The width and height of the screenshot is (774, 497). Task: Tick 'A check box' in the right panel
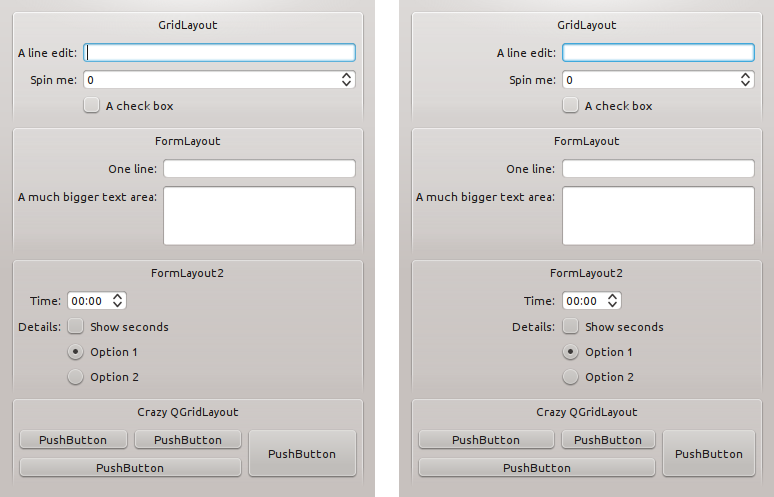point(570,105)
